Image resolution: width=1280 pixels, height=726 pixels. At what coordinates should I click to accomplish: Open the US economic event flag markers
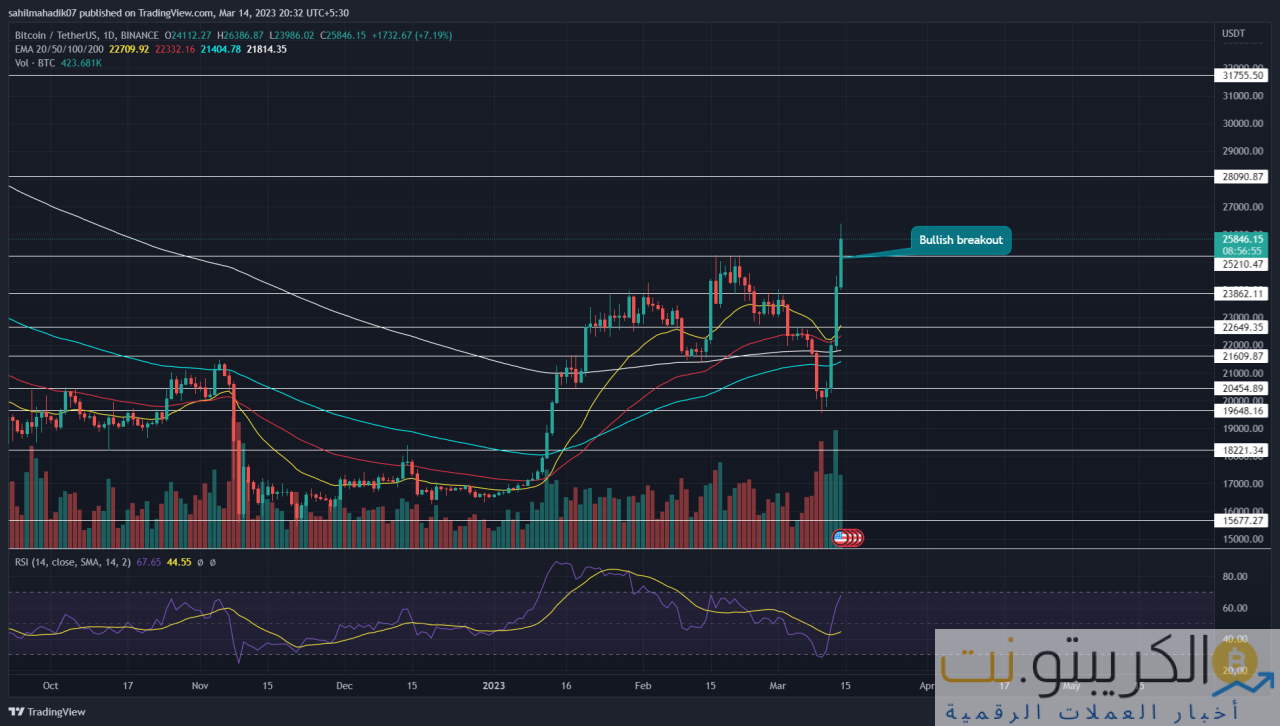point(848,537)
